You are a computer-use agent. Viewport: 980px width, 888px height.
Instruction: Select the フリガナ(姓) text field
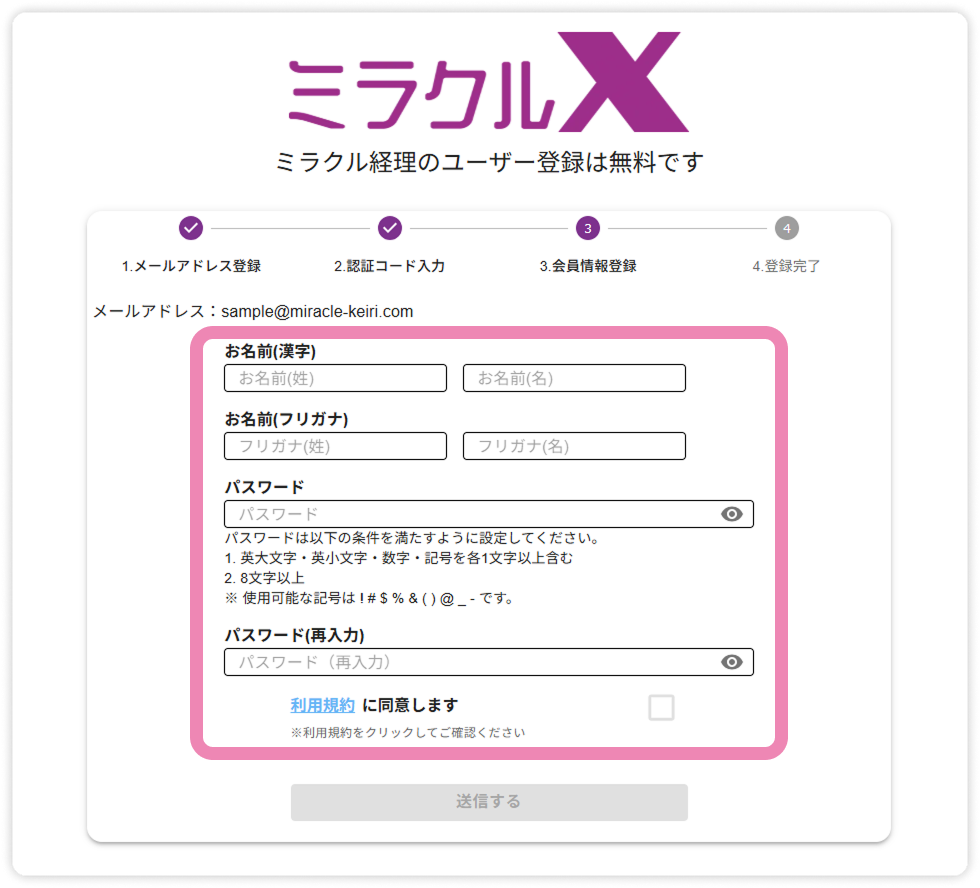coord(335,446)
